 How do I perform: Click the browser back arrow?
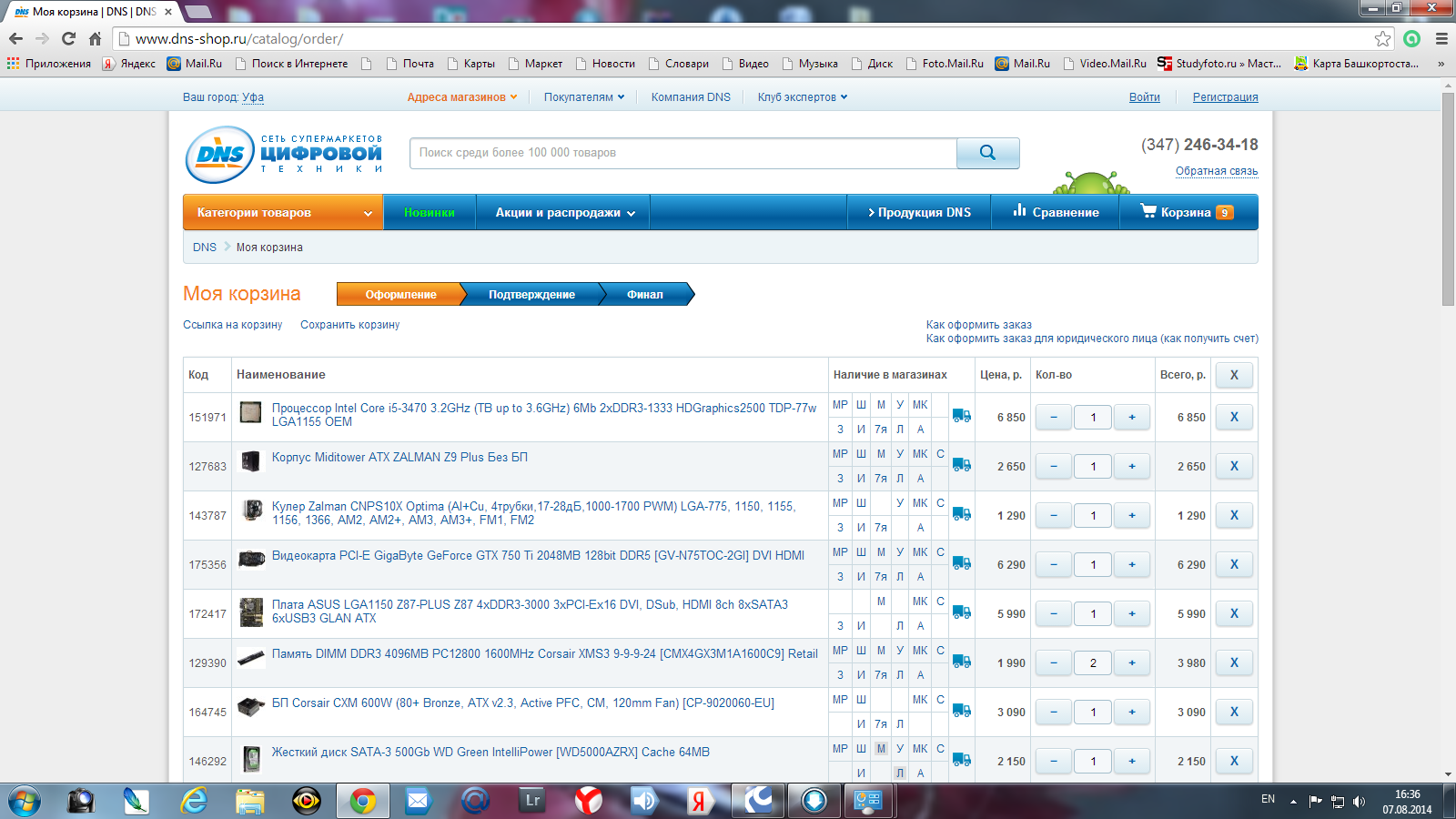click(15, 38)
